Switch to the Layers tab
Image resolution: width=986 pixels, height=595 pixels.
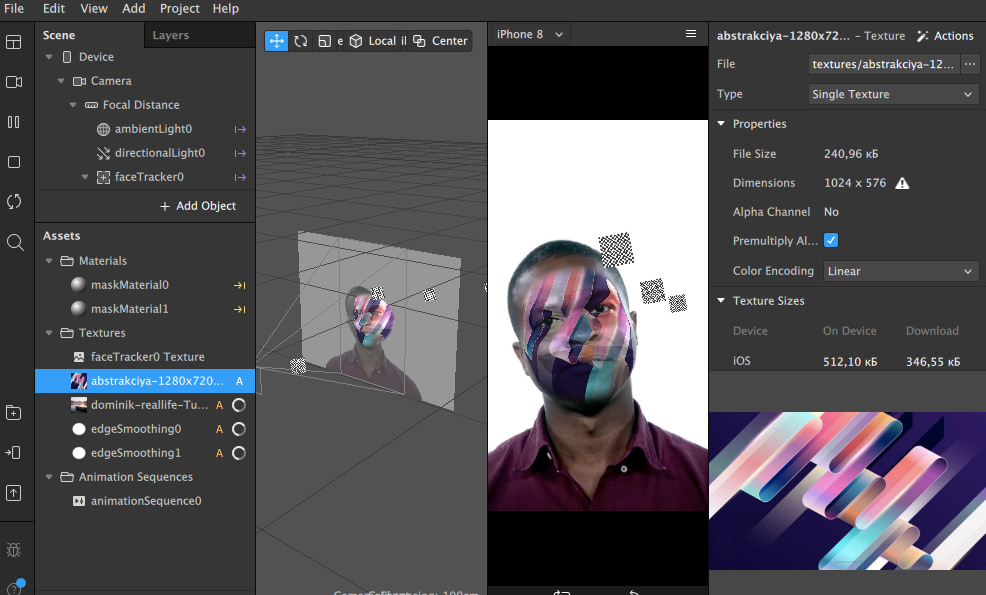[x=170, y=35]
